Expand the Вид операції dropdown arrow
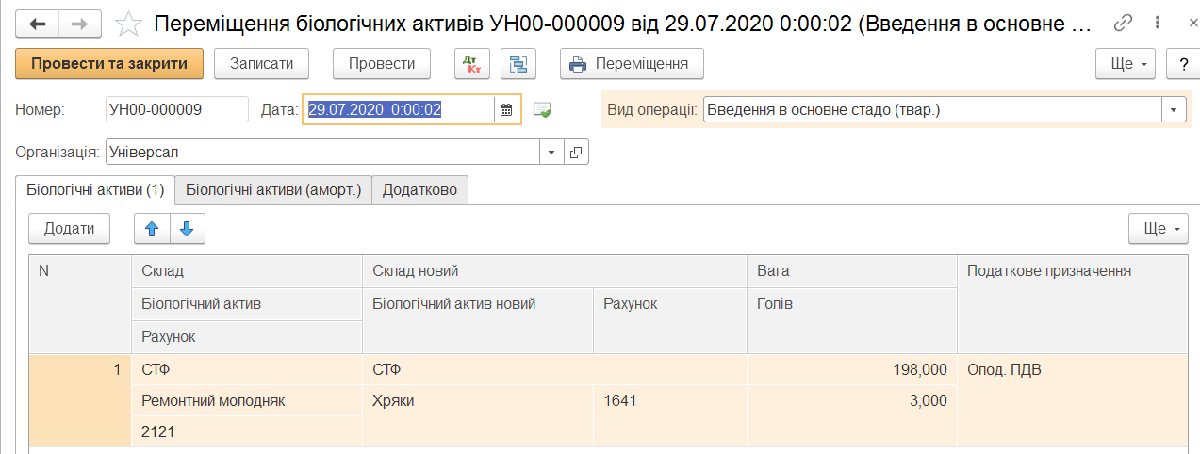This screenshot has width=1200, height=454. pyautogui.click(x=1174, y=110)
